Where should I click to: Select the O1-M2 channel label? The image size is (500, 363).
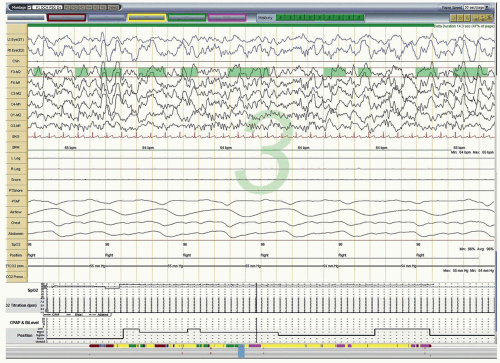coord(16,115)
